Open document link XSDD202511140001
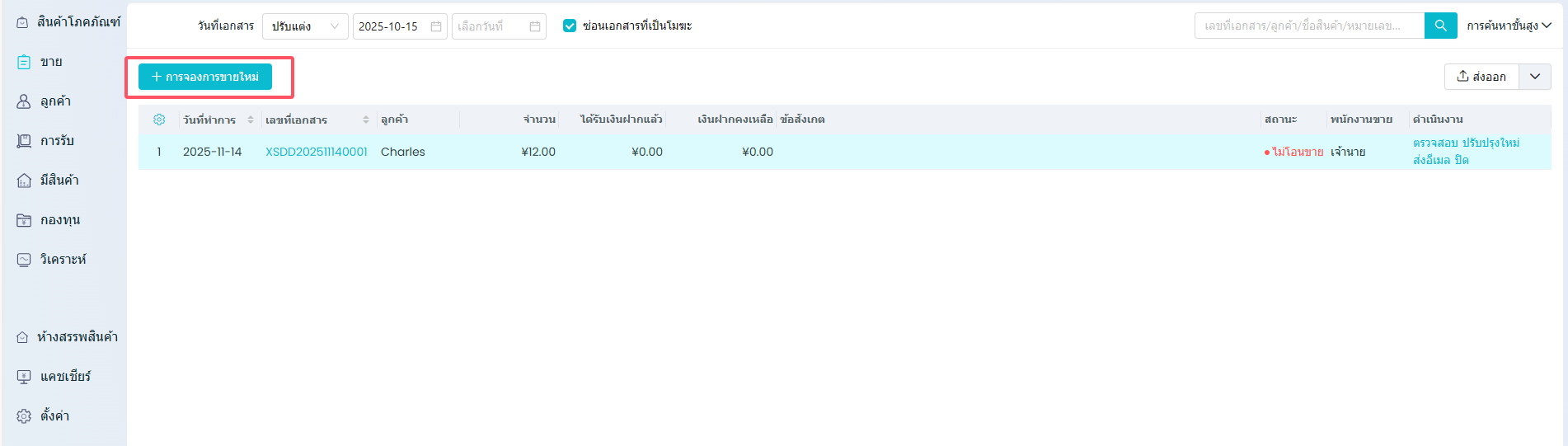 316,152
